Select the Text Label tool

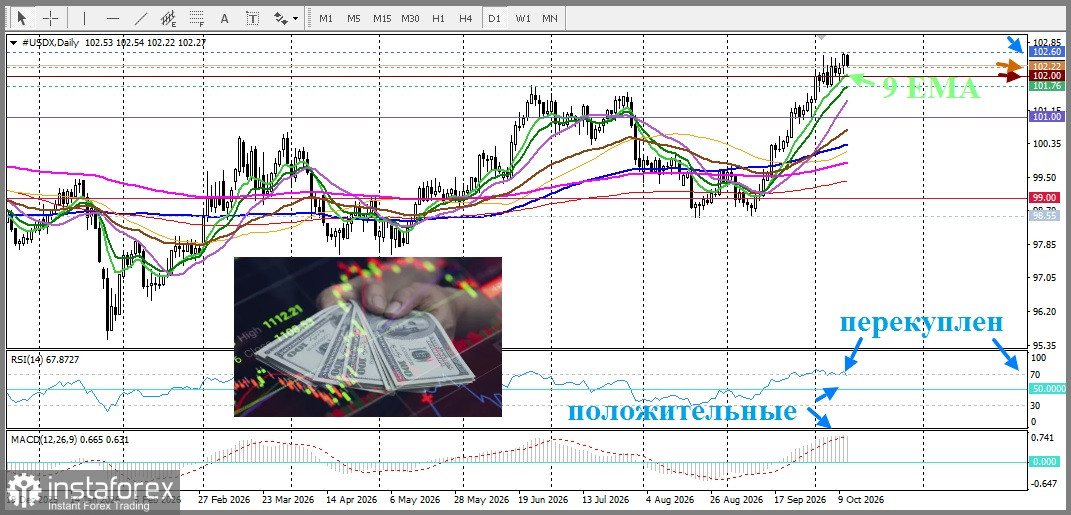(253, 18)
